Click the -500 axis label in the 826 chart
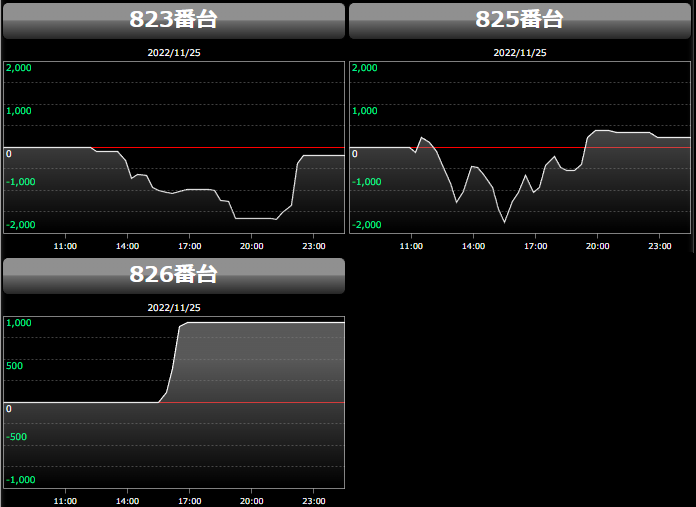 [18, 437]
